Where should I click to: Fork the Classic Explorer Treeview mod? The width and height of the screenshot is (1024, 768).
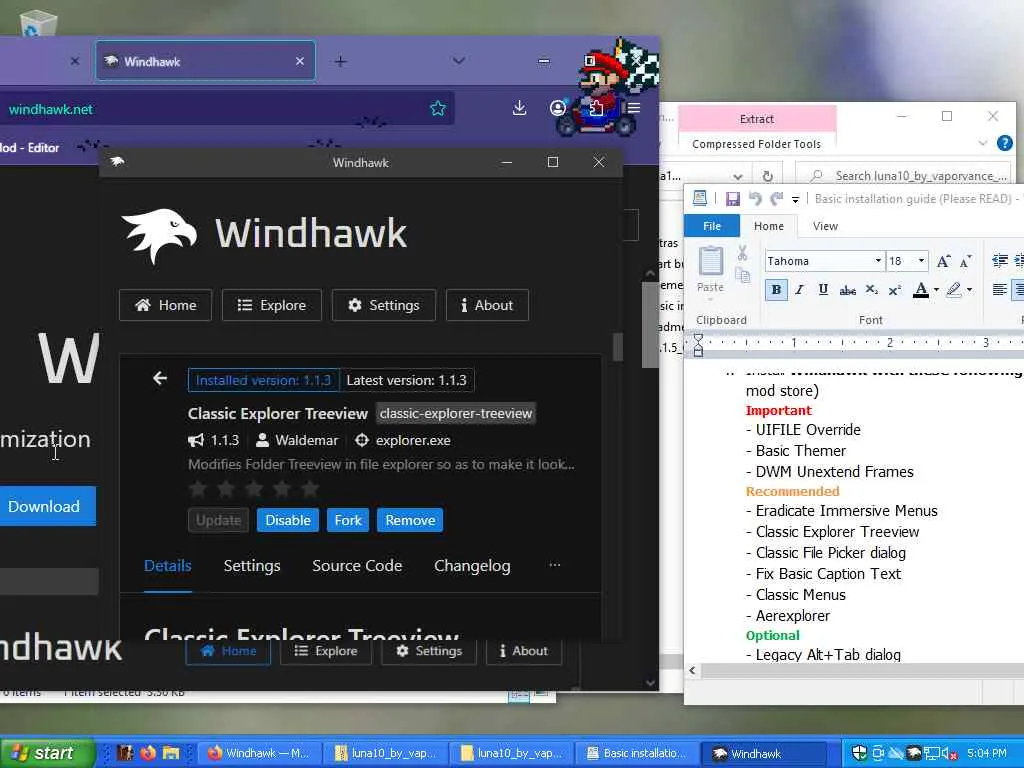(347, 520)
